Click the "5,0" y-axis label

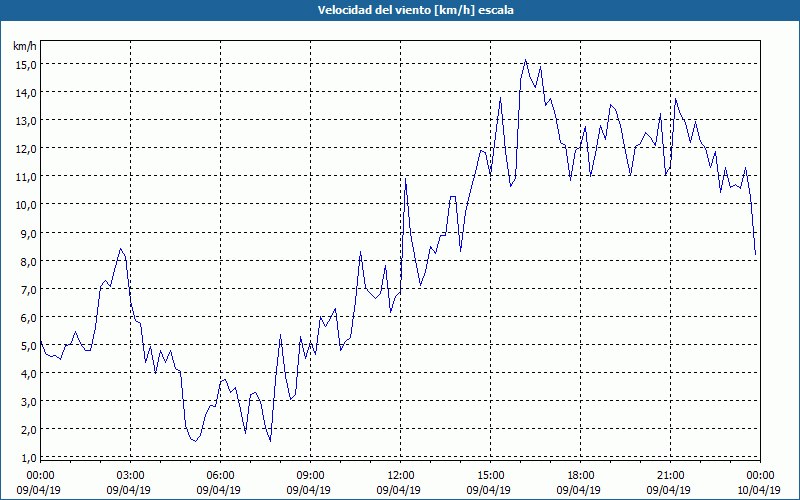coord(29,346)
